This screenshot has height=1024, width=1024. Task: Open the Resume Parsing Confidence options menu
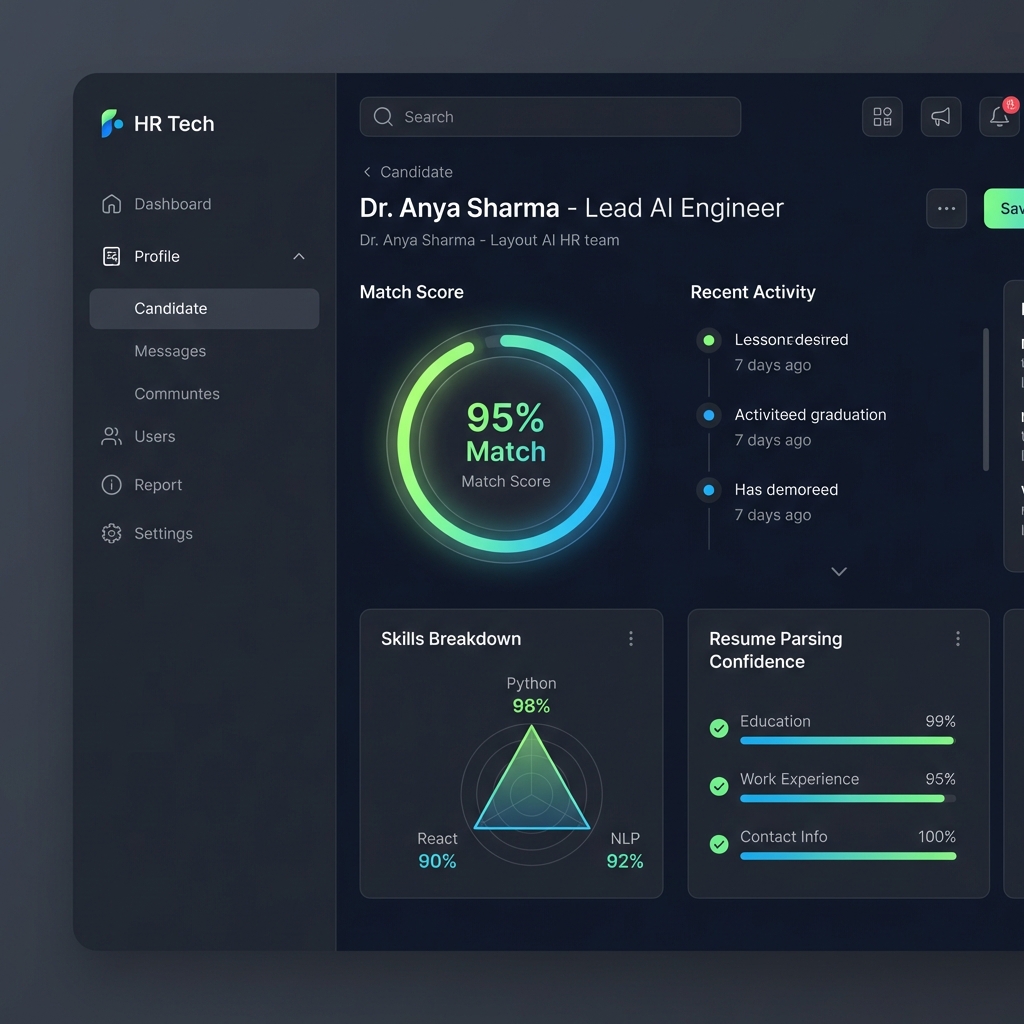coord(958,639)
